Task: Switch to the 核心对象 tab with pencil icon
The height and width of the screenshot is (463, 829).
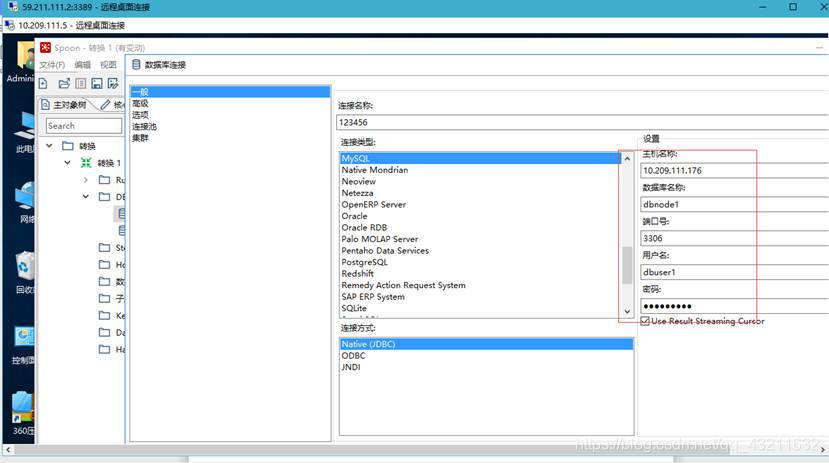Action: [113, 105]
